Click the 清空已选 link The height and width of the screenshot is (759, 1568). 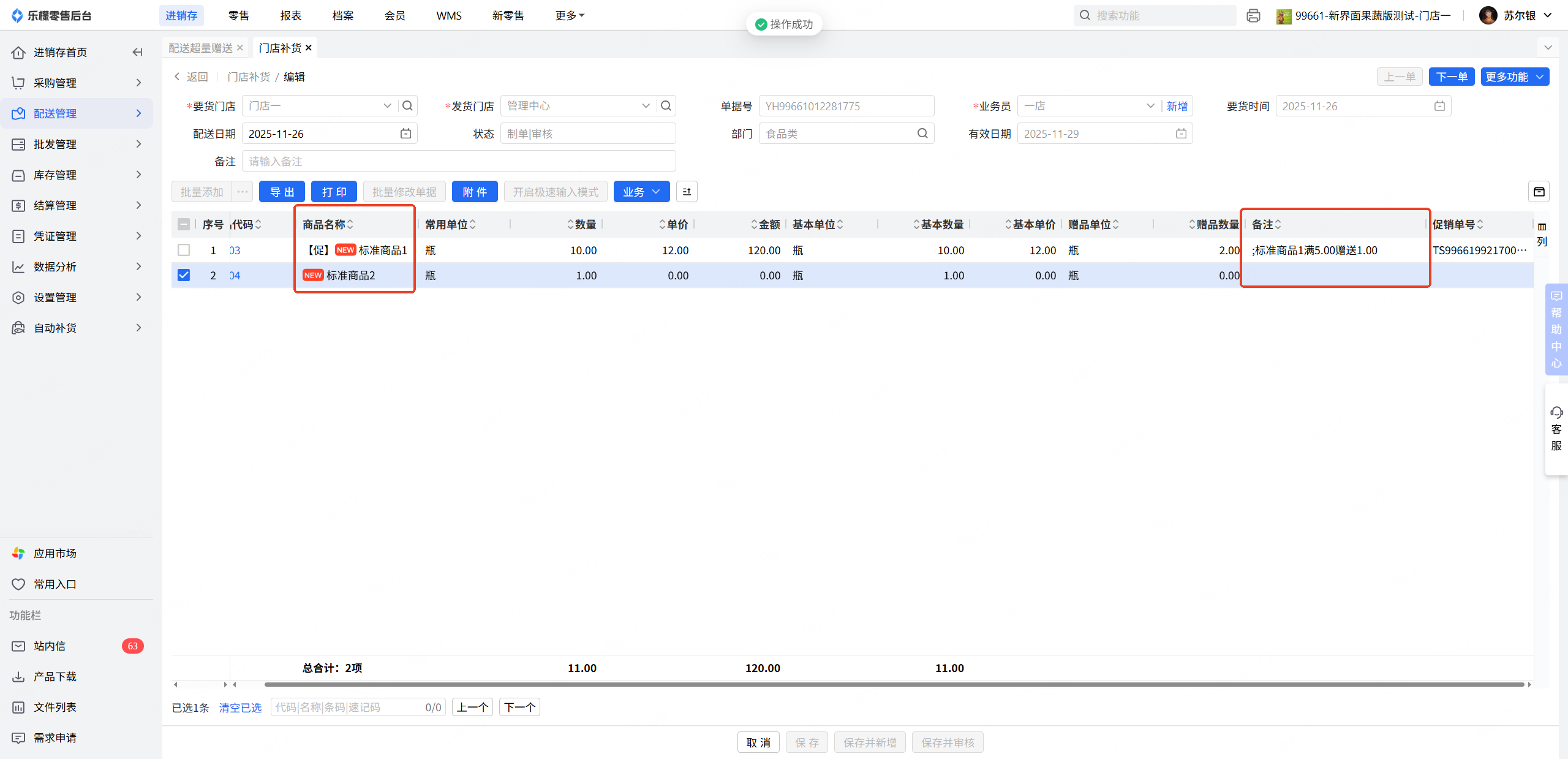(240, 708)
